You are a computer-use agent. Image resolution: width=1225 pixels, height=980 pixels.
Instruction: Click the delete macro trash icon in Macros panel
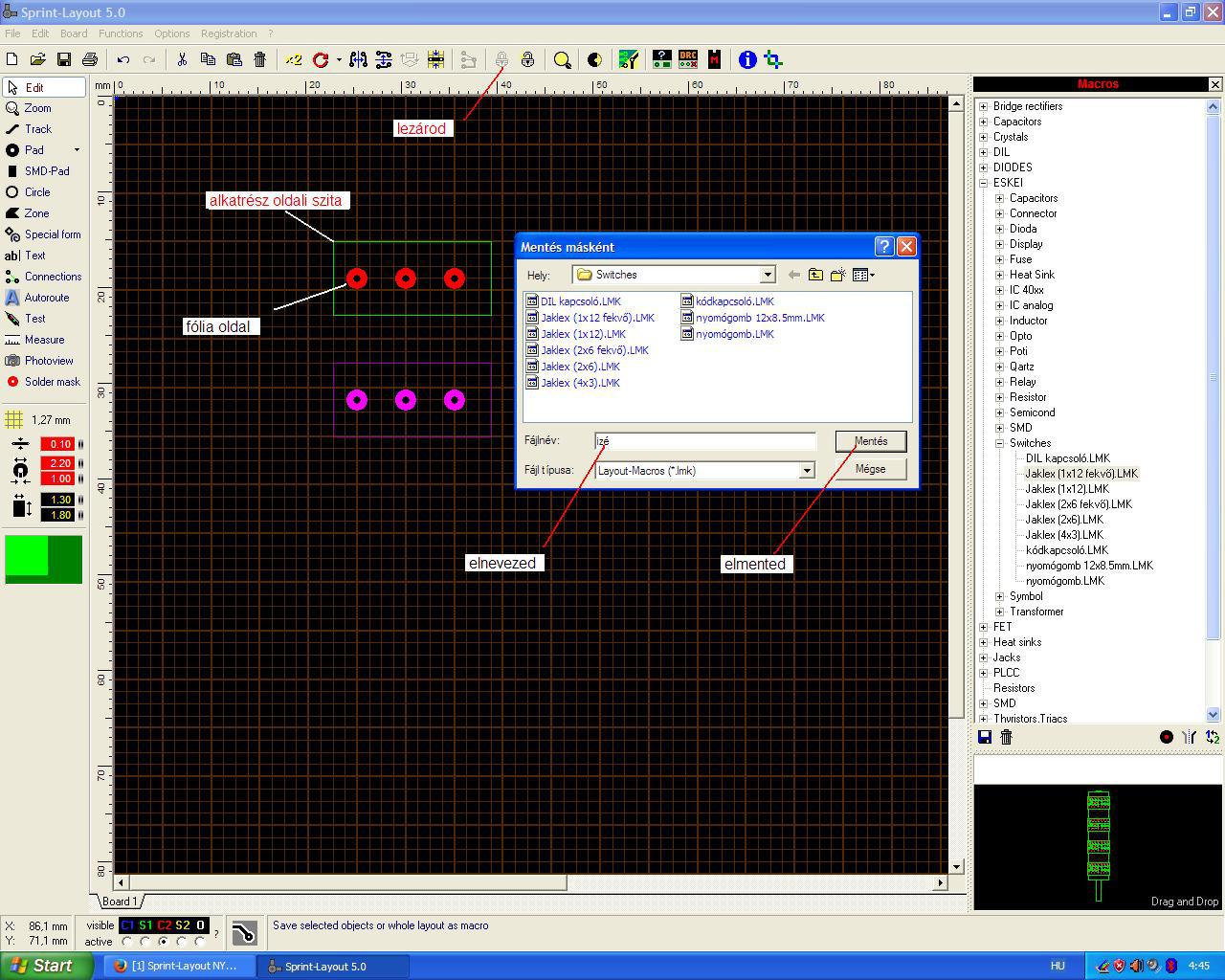1006,737
